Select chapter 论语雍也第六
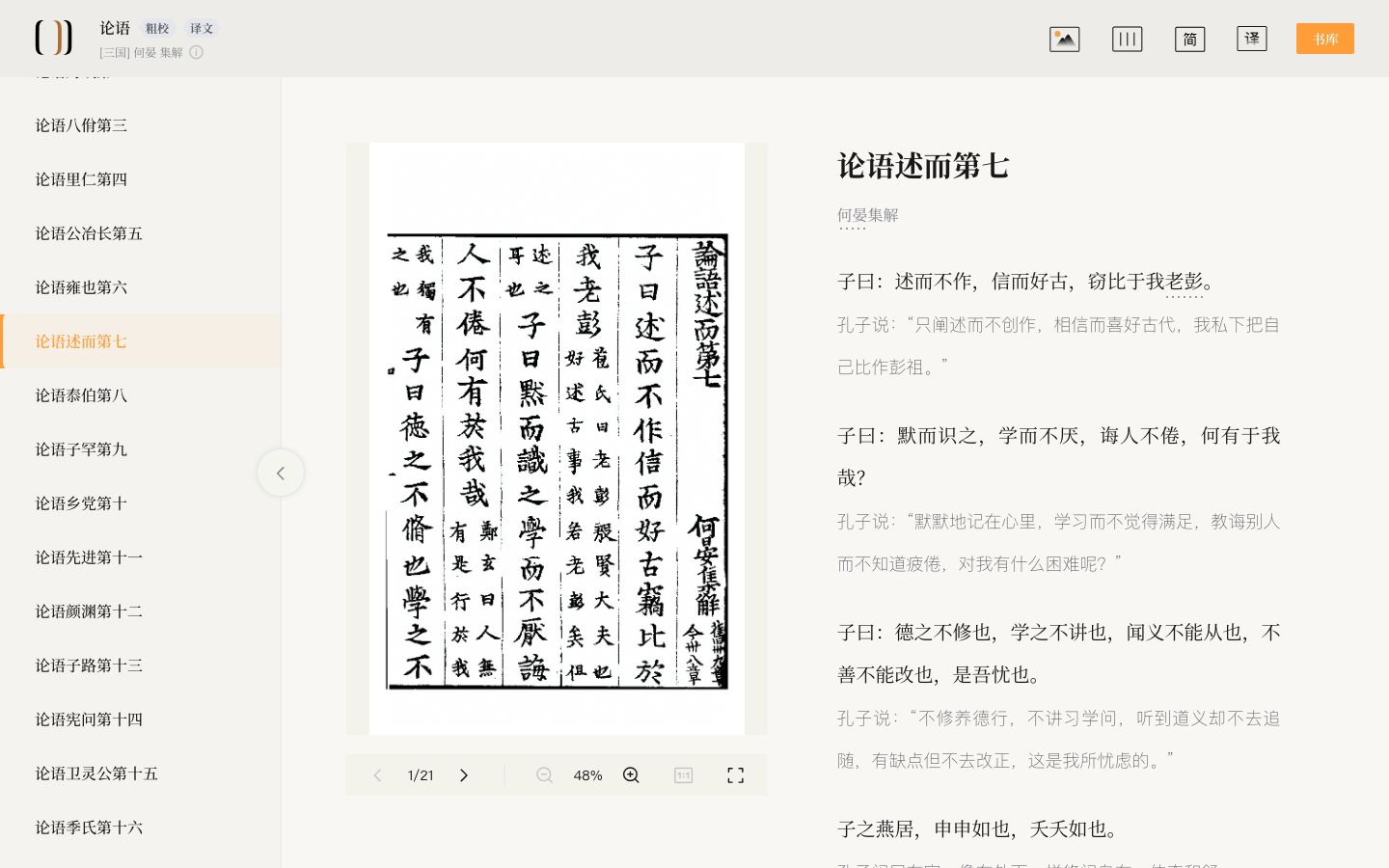Image resolution: width=1389 pixels, height=868 pixels. point(141,287)
